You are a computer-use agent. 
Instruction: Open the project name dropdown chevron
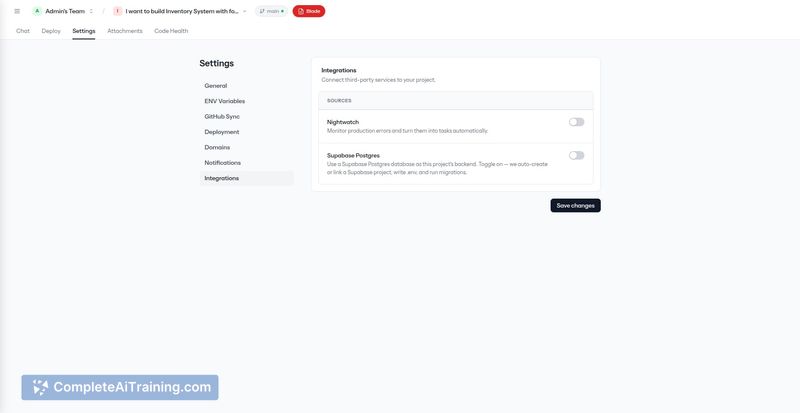pyautogui.click(x=244, y=11)
